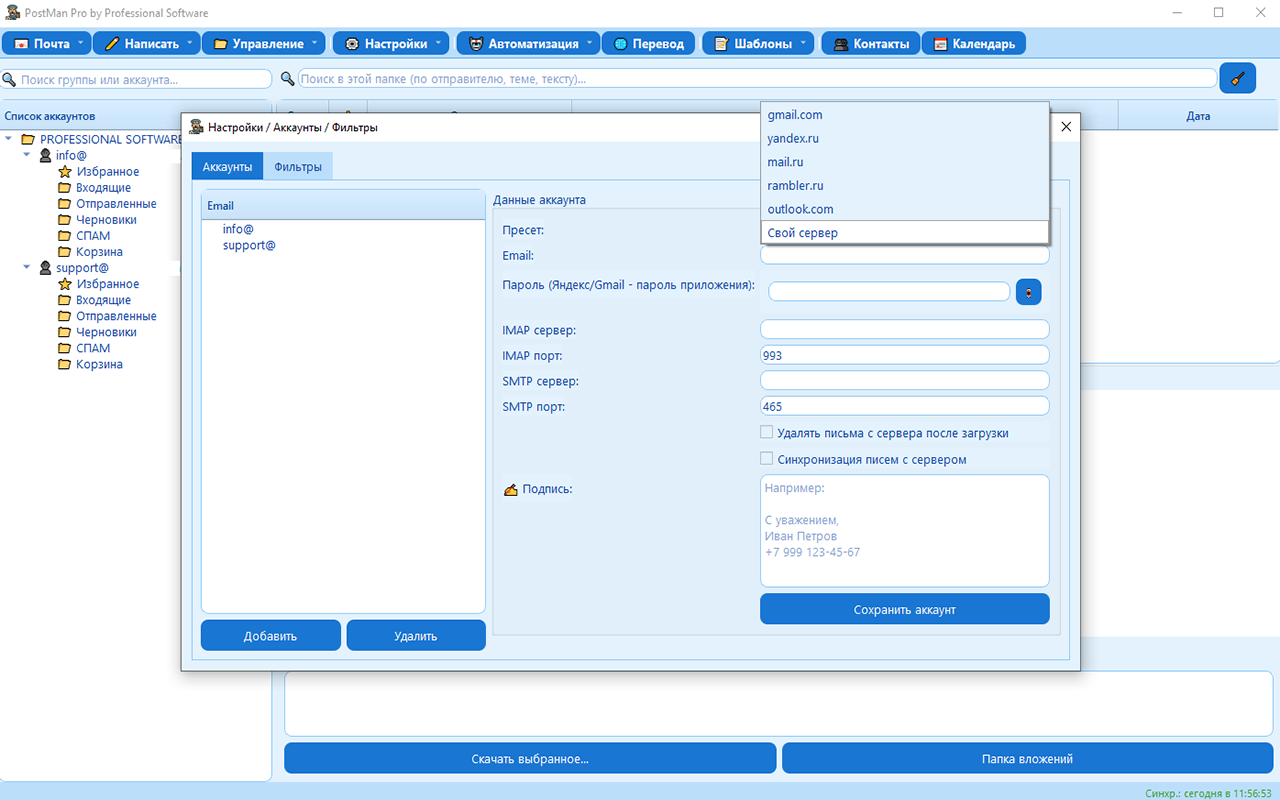Screen dimensions: 1280x800
Task: Click the password visibility icon button
Action: pyautogui.click(x=1028, y=292)
